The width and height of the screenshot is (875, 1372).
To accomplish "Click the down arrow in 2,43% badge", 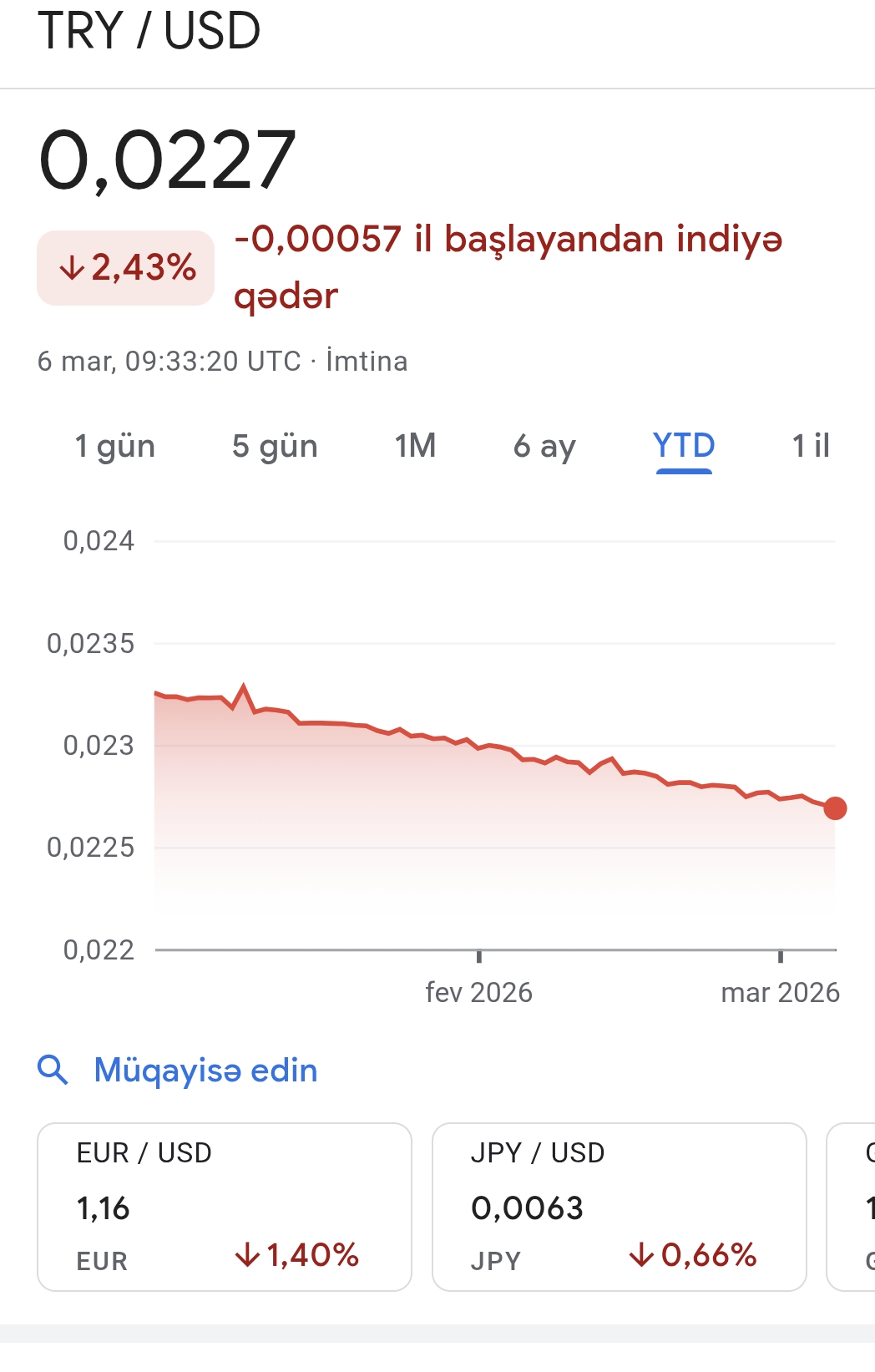I will click(x=72, y=268).
